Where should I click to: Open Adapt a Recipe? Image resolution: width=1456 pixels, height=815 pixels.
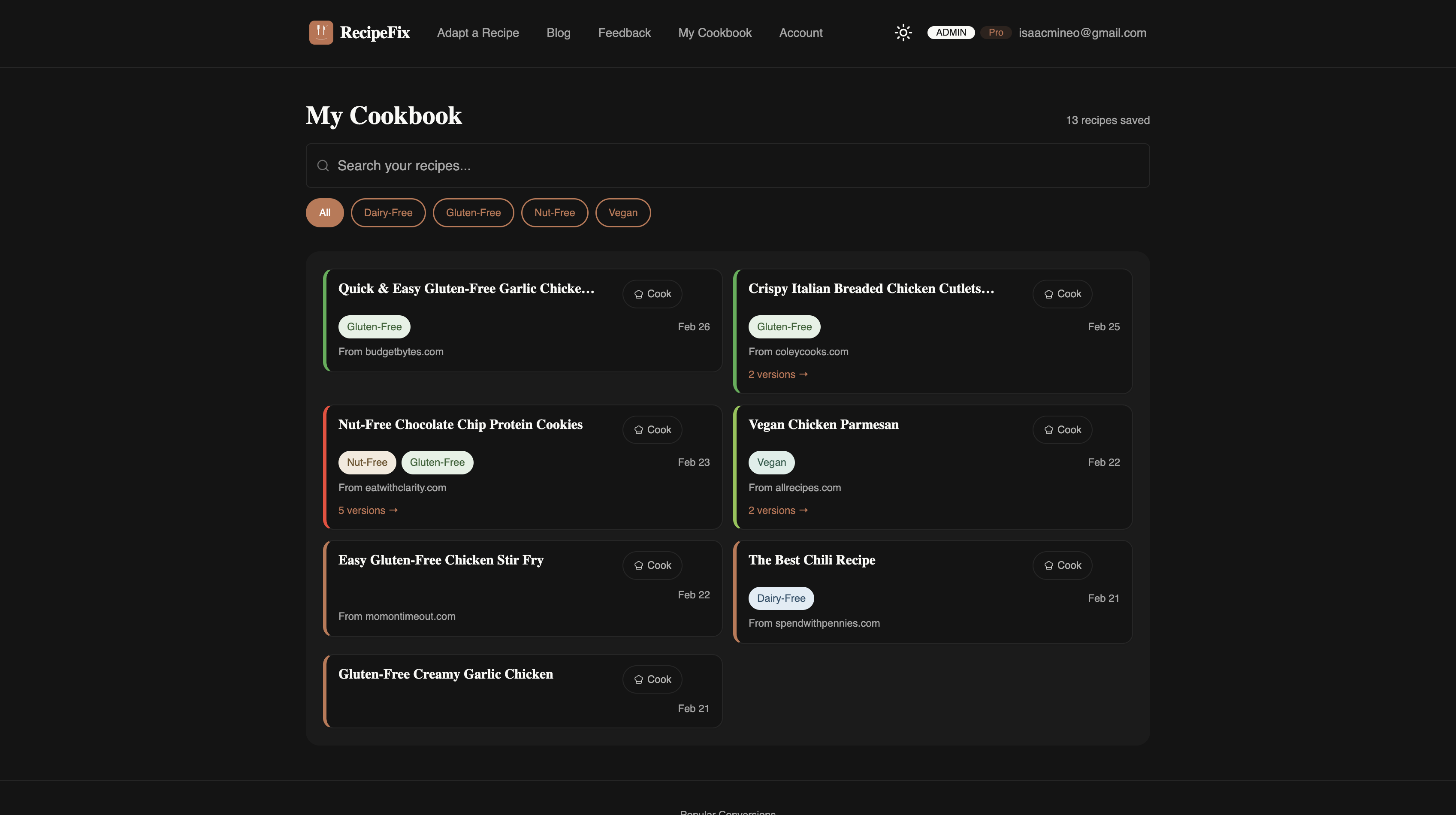click(477, 32)
